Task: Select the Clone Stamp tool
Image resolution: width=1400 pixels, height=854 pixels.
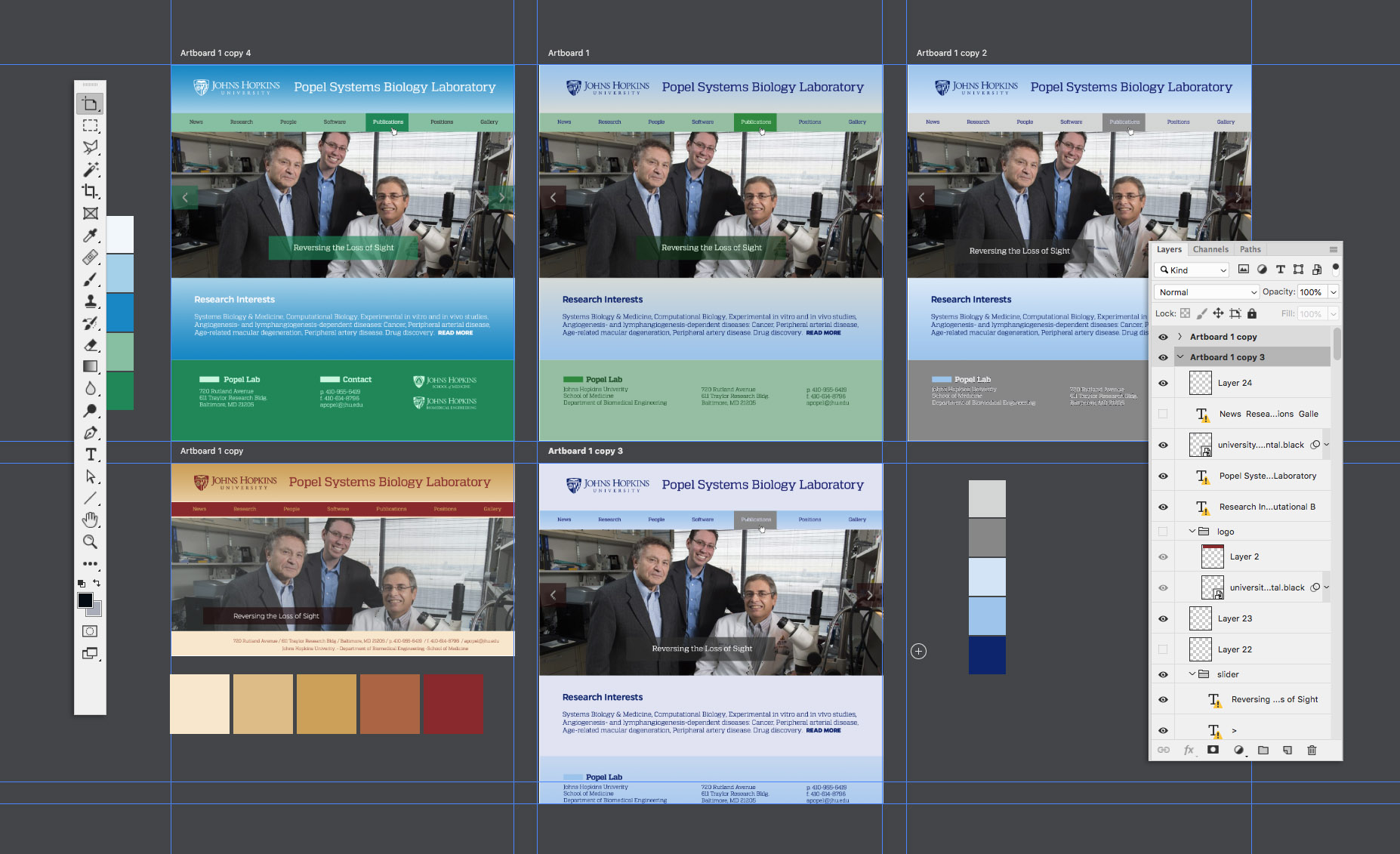Action: click(90, 301)
